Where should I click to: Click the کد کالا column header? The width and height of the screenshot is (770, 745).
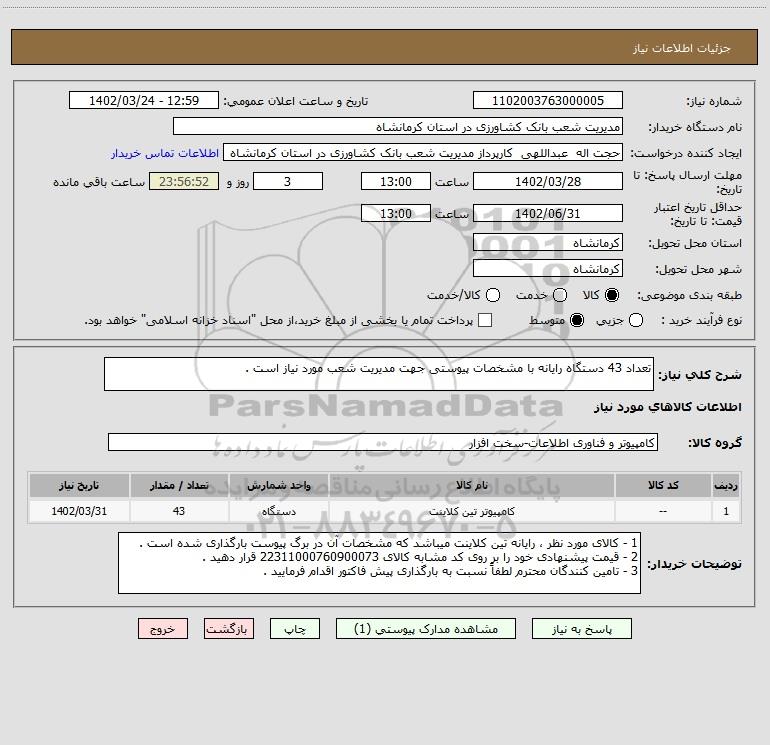pyautogui.click(x=663, y=485)
